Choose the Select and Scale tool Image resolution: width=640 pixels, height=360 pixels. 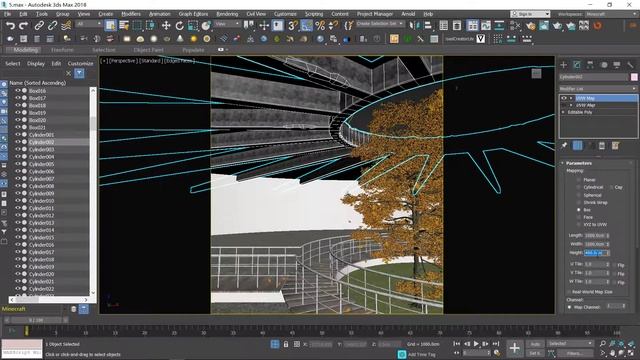click(x=193, y=26)
